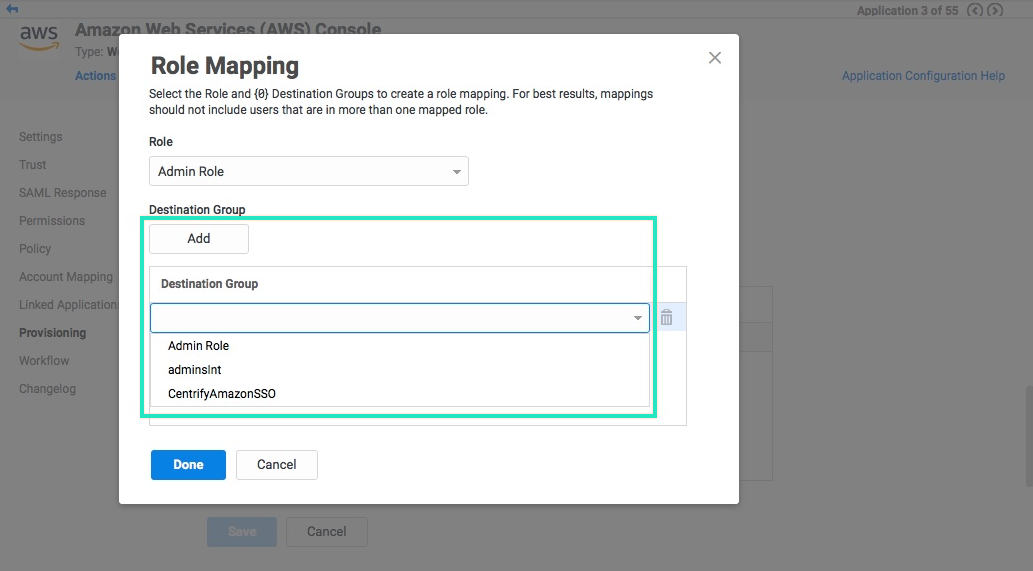Click the page Save button behind dialog
Viewport: 1033px width, 571px height.
(x=242, y=531)
